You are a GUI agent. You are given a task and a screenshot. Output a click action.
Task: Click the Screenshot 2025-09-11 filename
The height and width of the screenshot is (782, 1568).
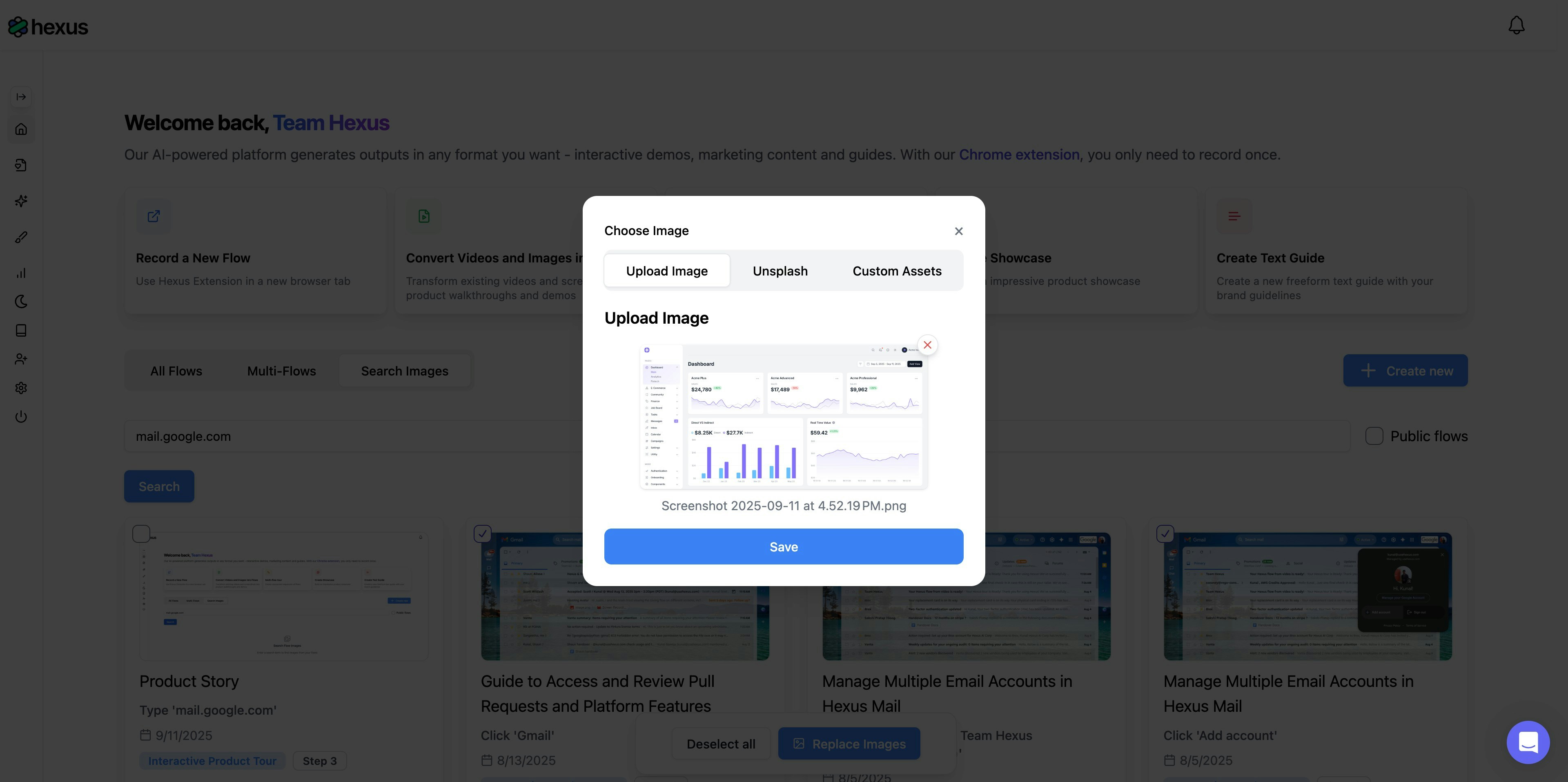click(784, 506)
